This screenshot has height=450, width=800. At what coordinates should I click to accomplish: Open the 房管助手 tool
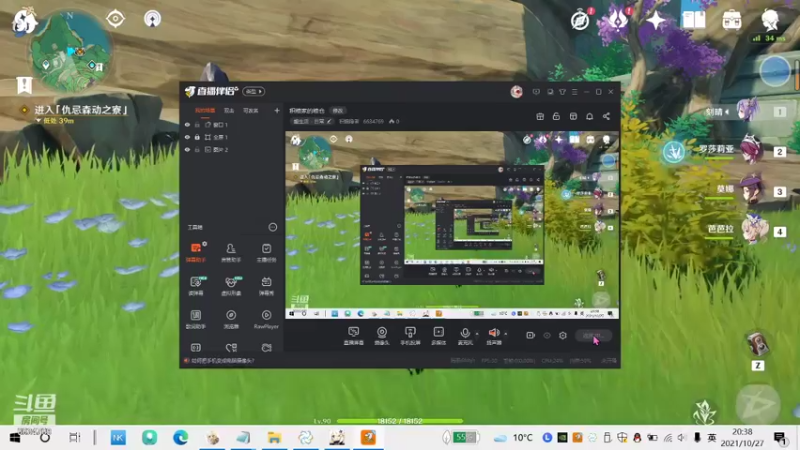231,252
